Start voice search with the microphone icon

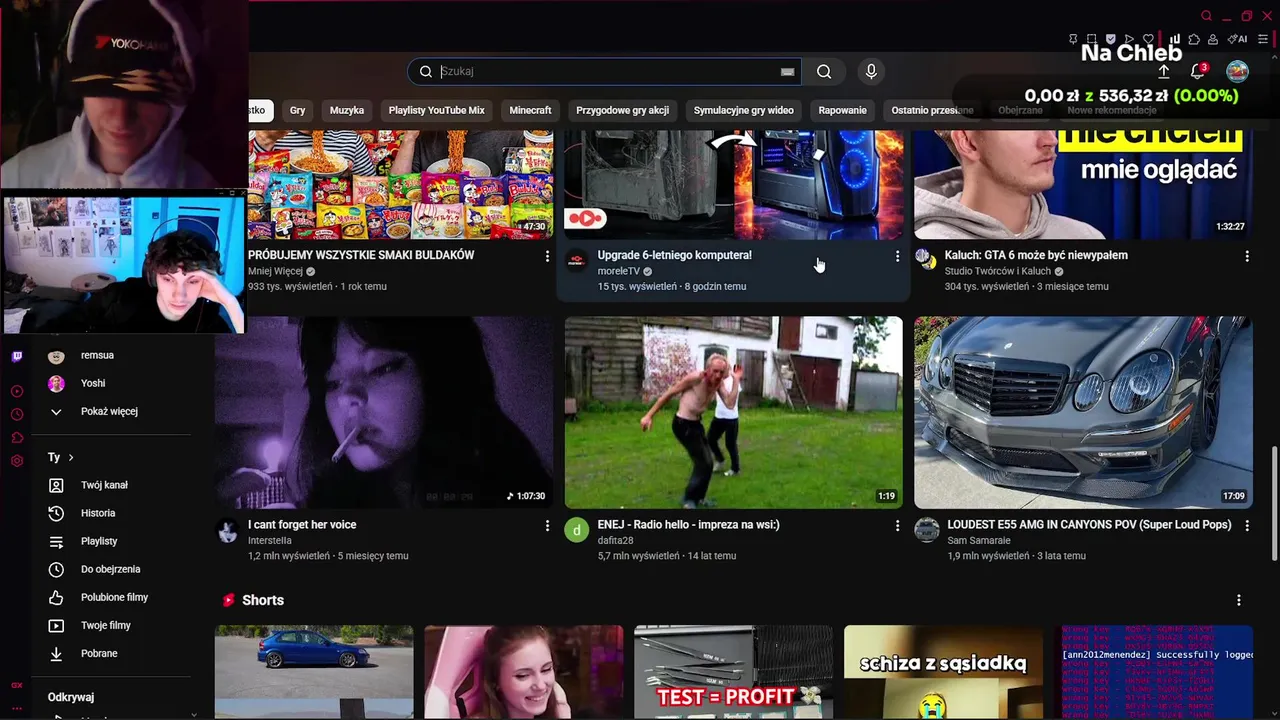pyautogui.click(x=871, y=71)
